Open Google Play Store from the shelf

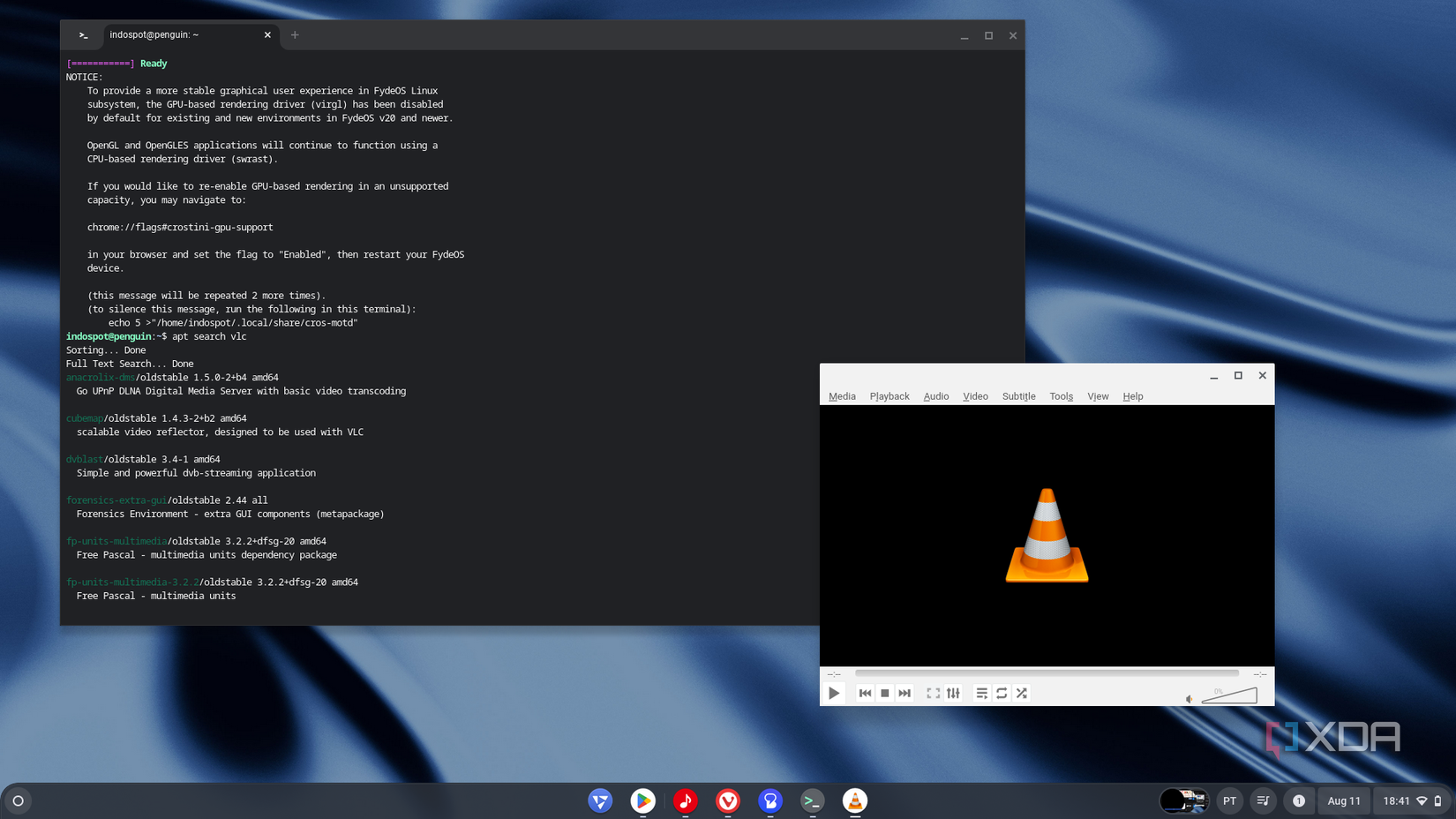pos(642,800)
